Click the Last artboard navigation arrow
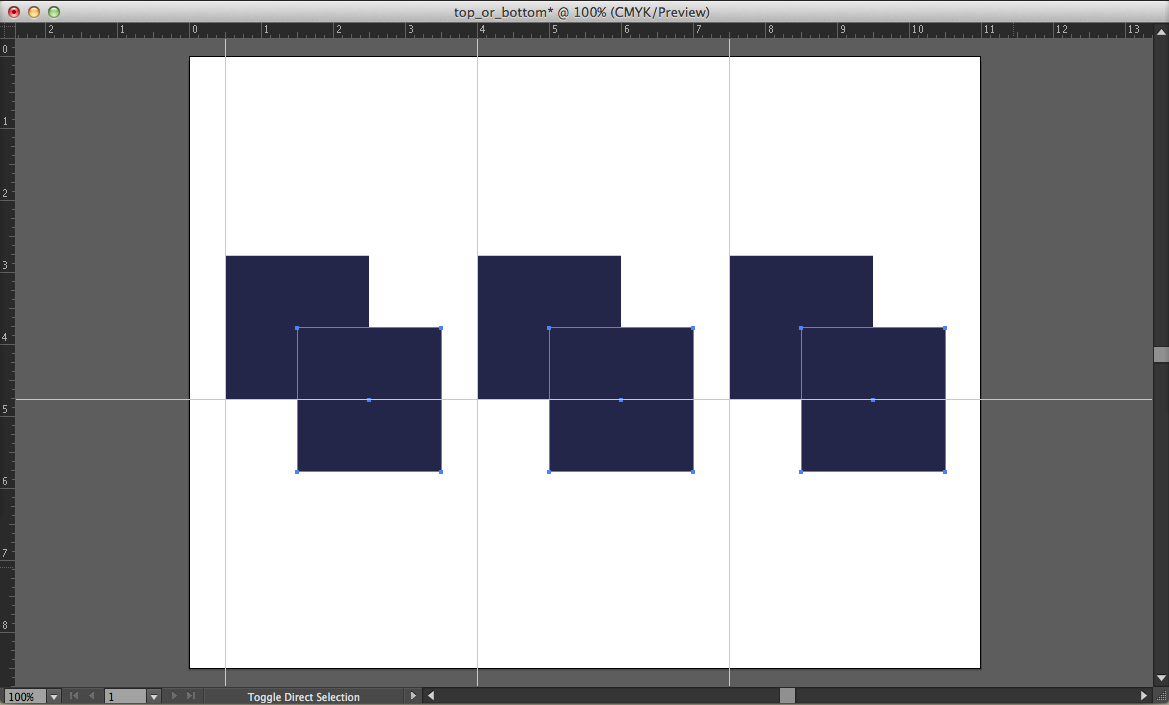Image resolution: width=1169 pixels, height=705 pixels. point(191,696)
